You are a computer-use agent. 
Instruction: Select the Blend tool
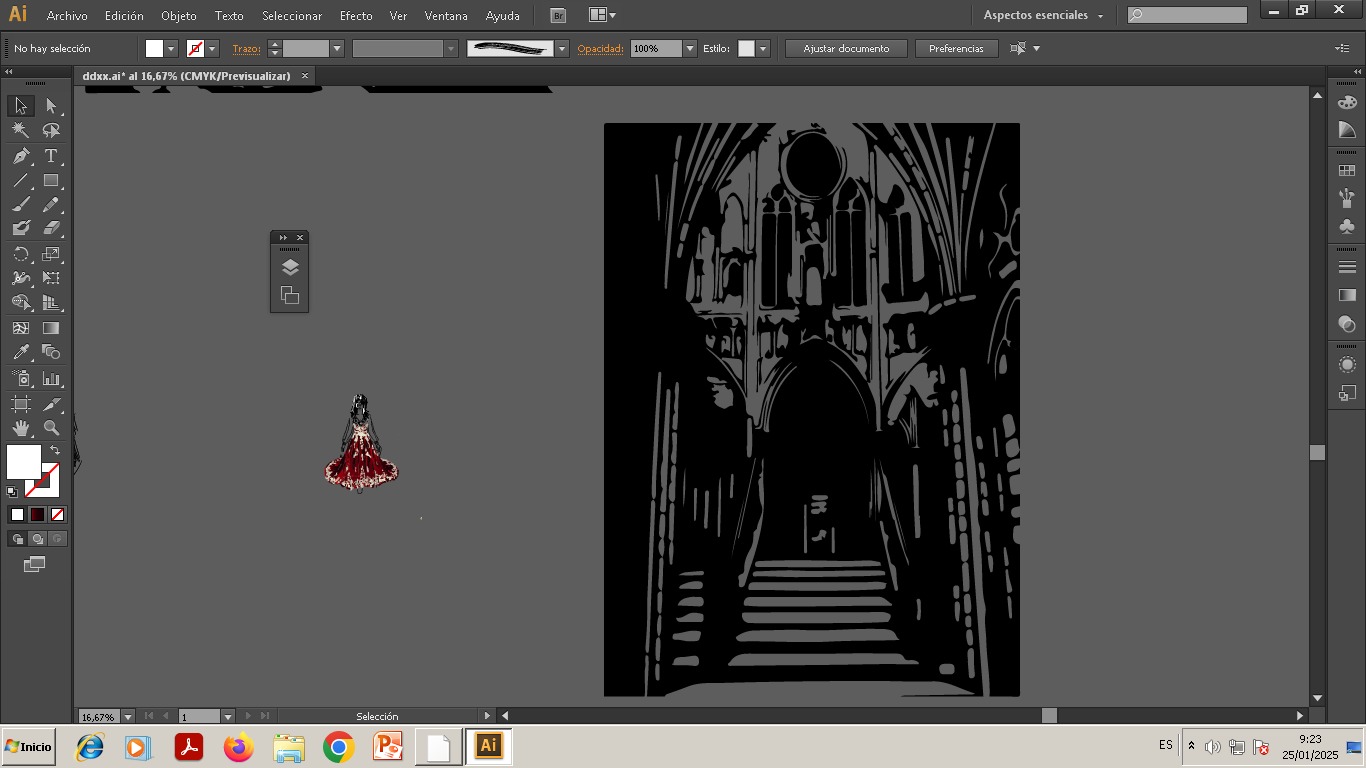(x=51, y=352)
